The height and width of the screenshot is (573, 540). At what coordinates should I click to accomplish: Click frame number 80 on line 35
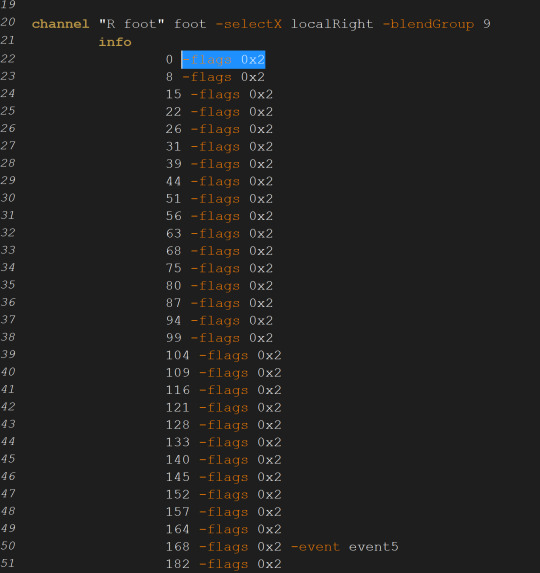(174, 285)
